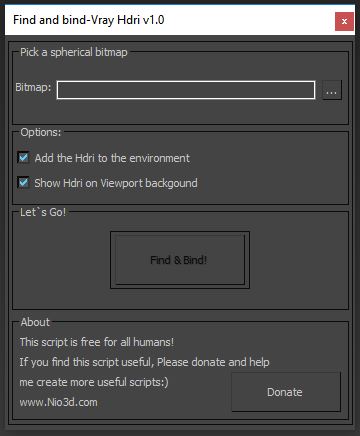Click 'This script is free for all humans!' text
The width and height of the screenshot is (360, 436).
[x=97, y=342]
